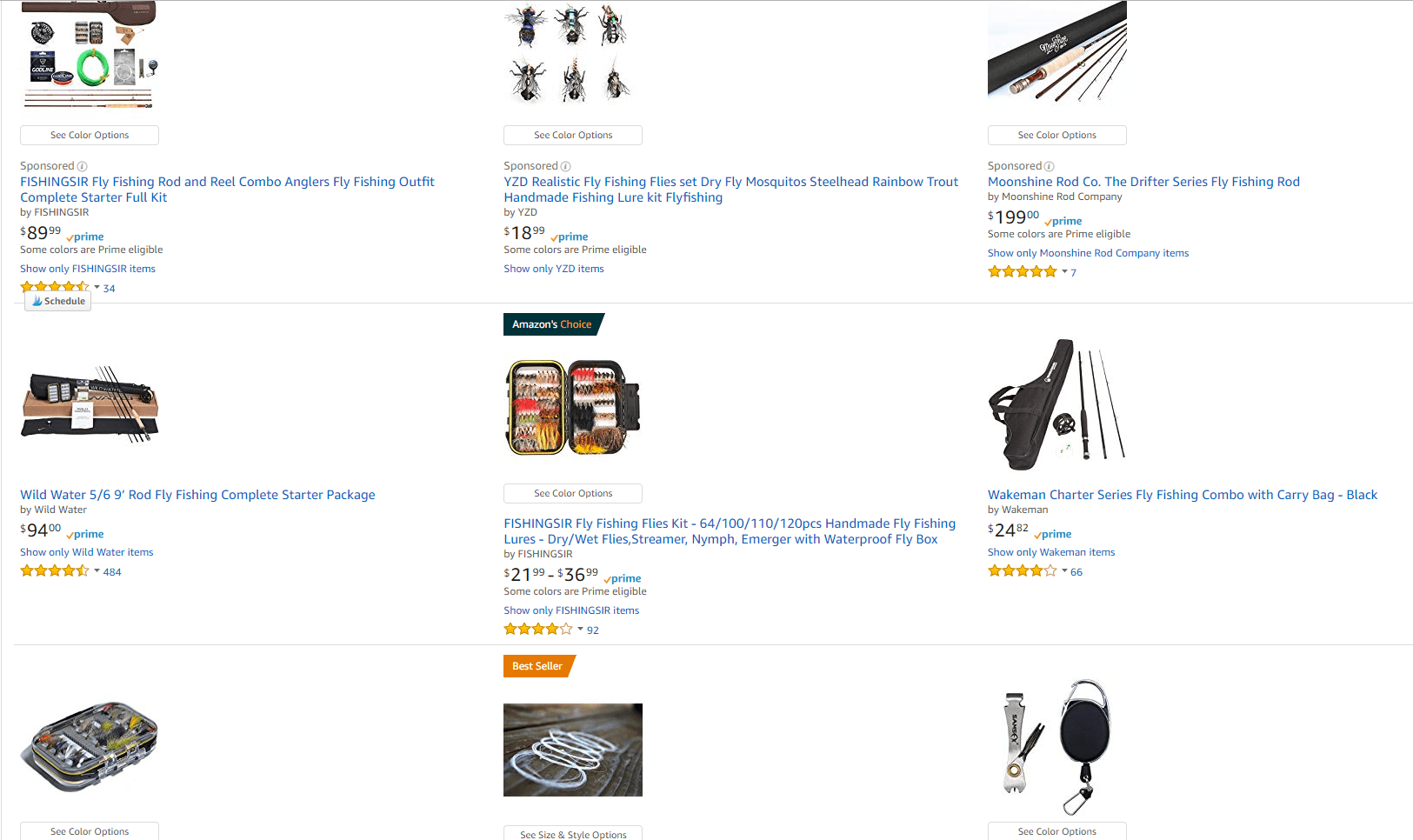
Task: Click the Sponsored info icon for Moonshine Rod
Action: (x=1049, y=166)
